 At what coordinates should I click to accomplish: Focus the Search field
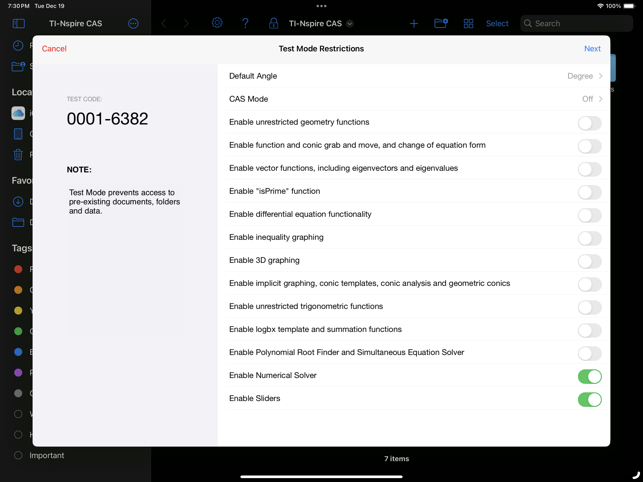pos(577,23)
